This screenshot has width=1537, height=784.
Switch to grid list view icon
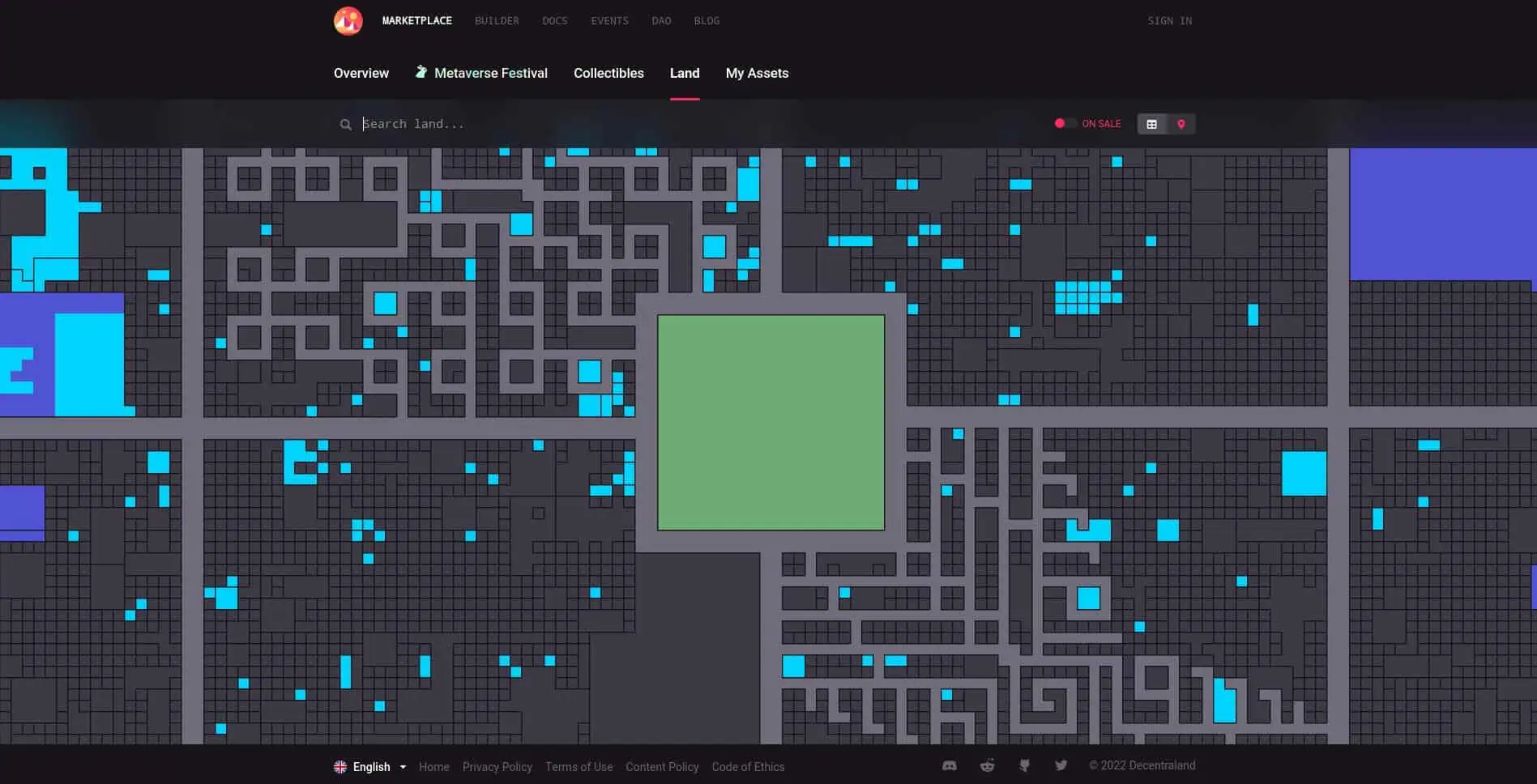point(1151,124)
